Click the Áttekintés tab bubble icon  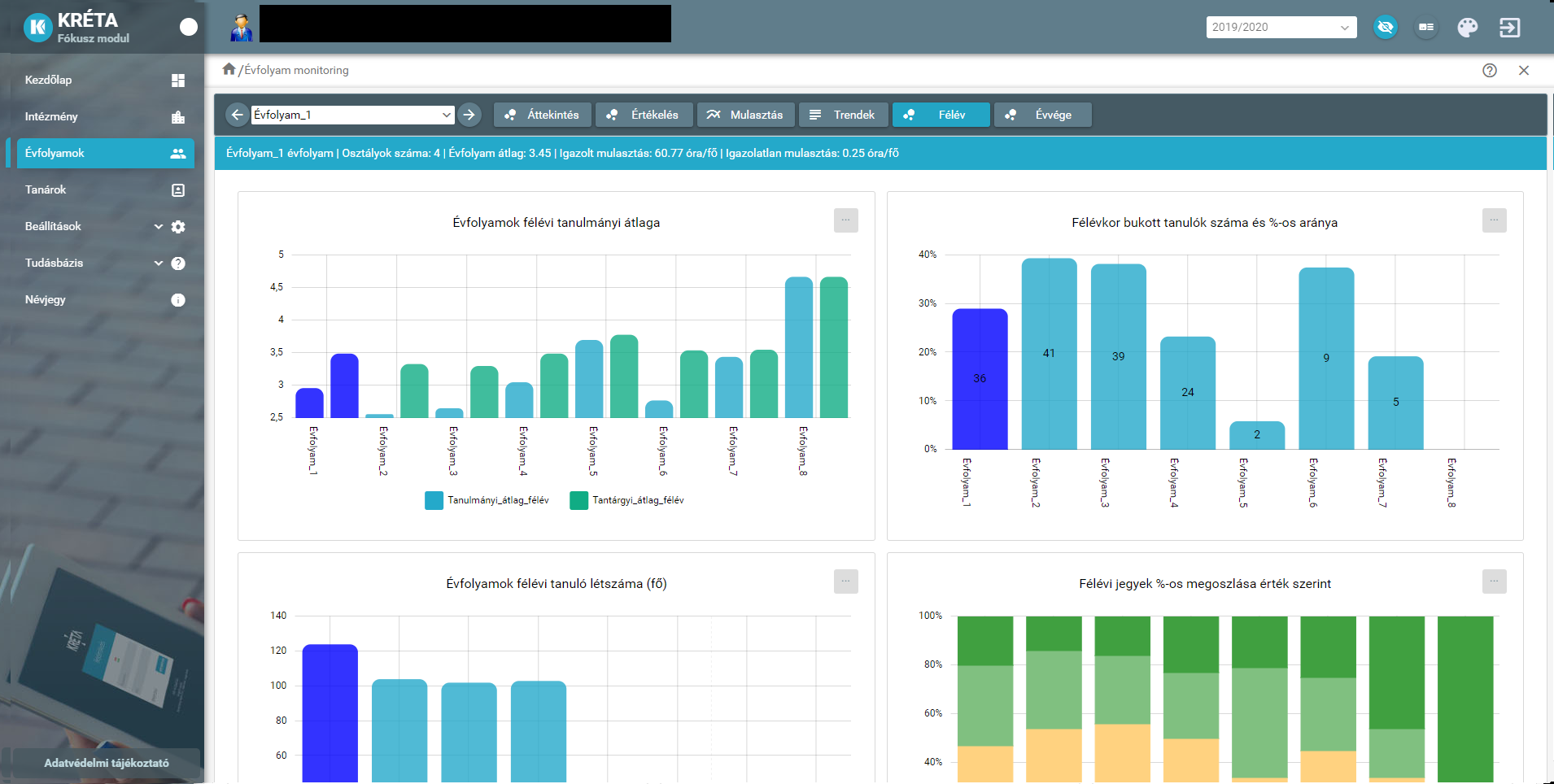(x=510, y=115)
